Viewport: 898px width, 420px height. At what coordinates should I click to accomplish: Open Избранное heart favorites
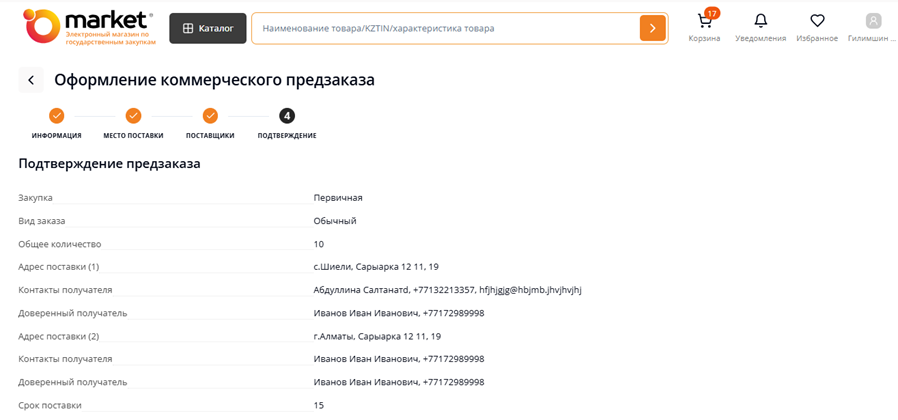[817, 22]
